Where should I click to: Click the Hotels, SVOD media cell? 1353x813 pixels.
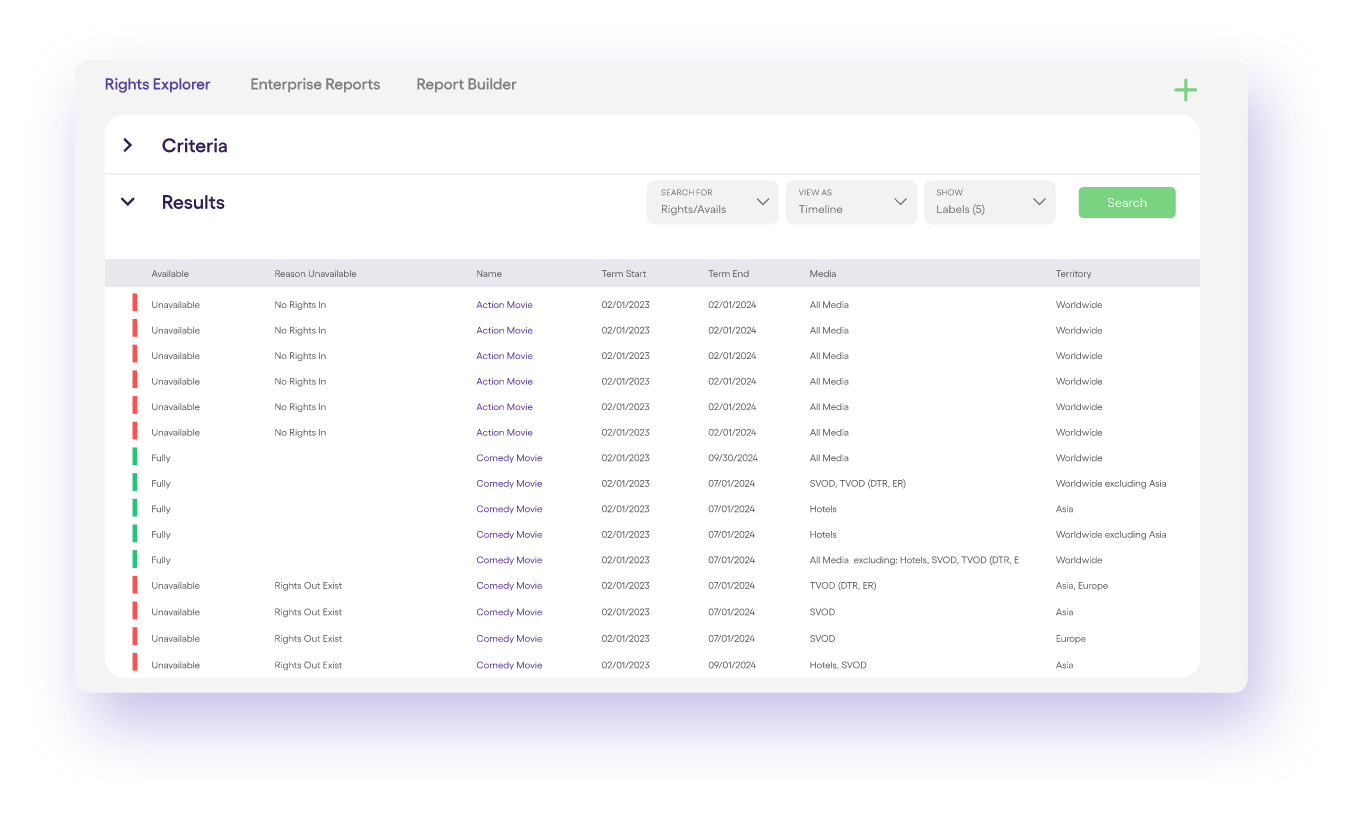tap(838, 665)
